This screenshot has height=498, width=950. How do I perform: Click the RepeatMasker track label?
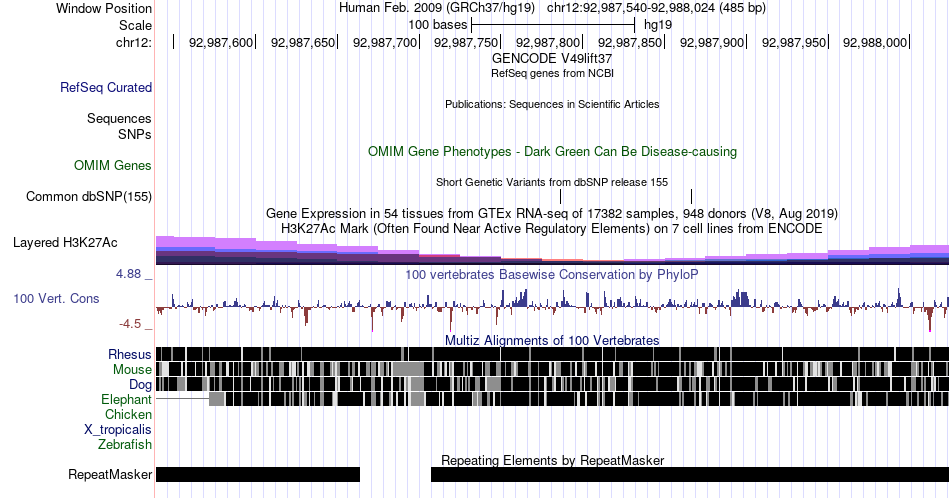pos(110,474)
